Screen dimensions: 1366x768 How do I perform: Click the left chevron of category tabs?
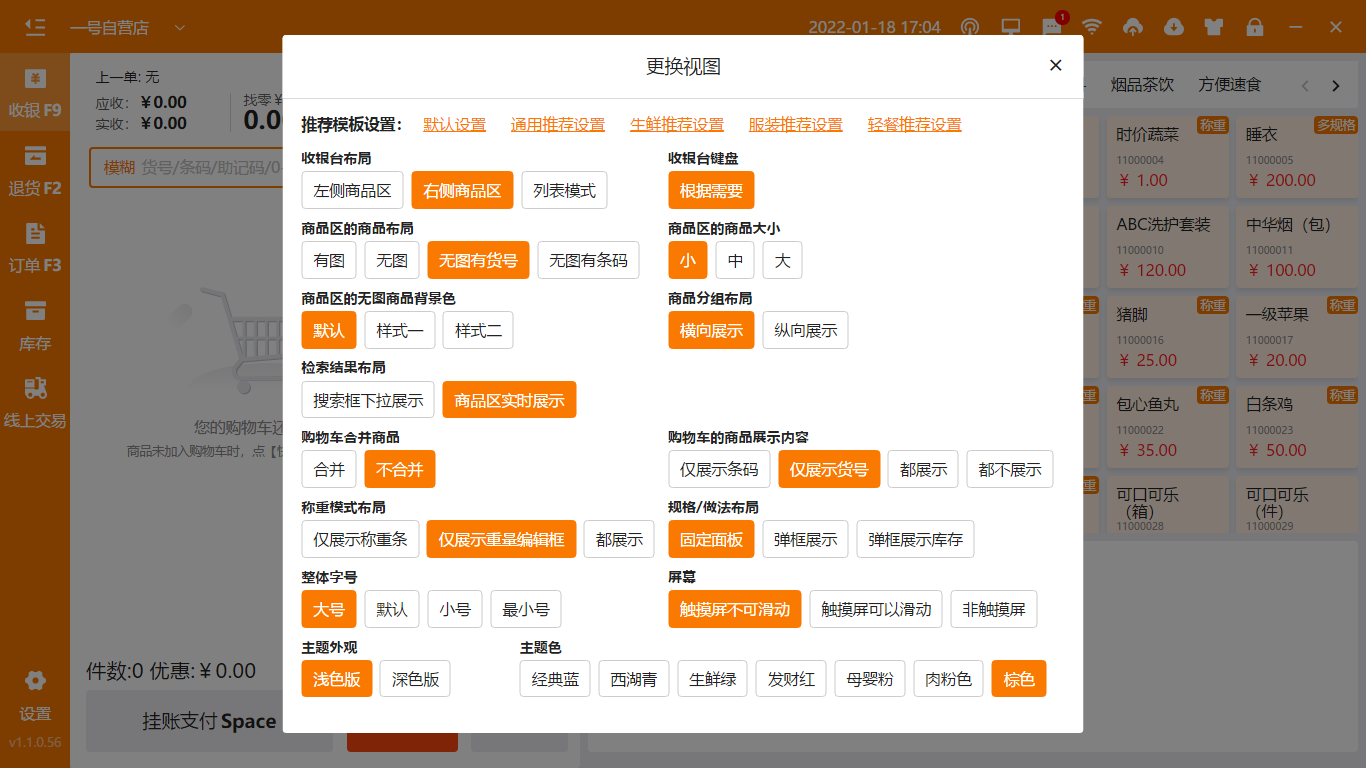1304,86
